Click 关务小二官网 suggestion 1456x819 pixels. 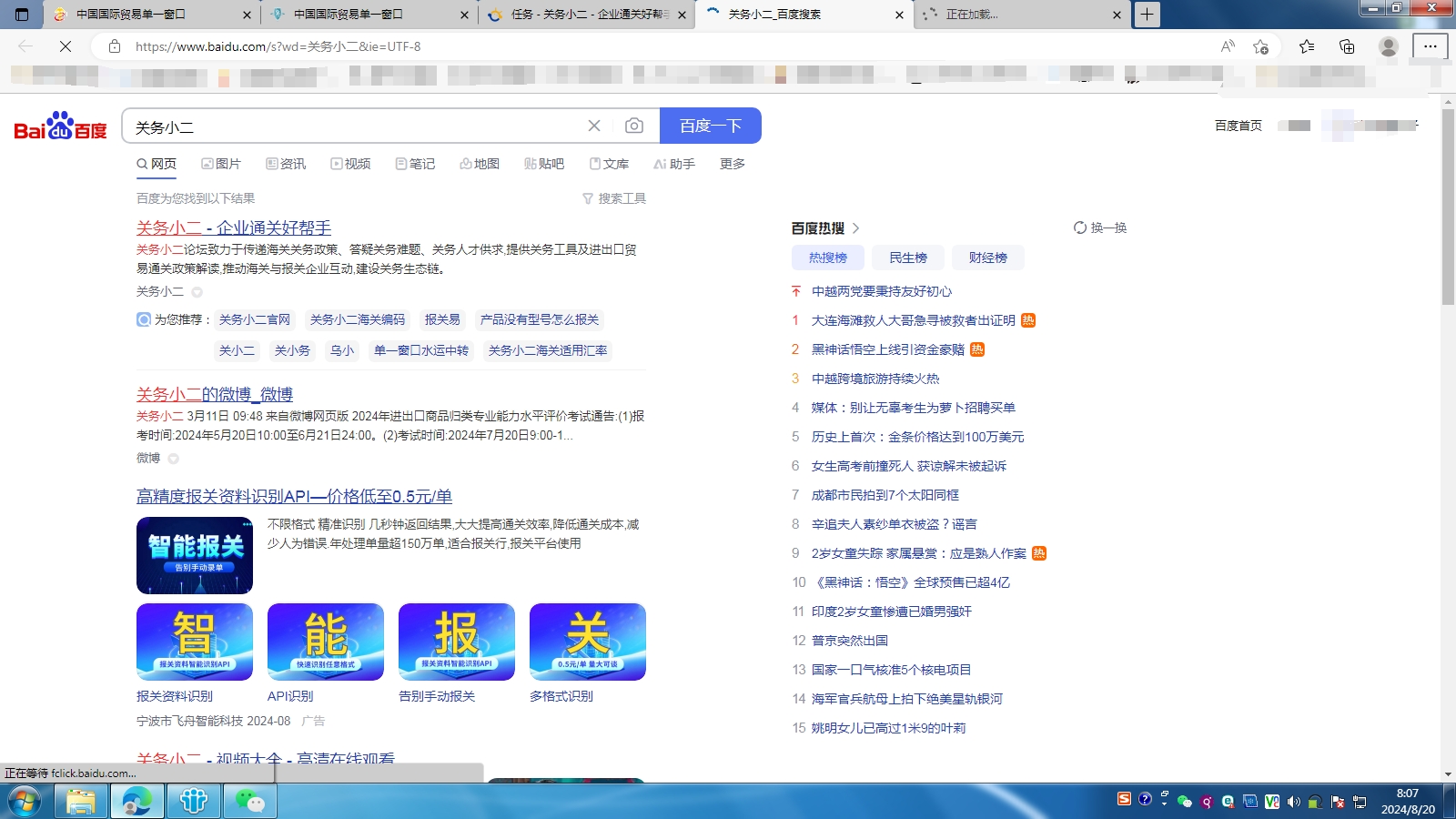pyautogui.click(x=255, y=319)
